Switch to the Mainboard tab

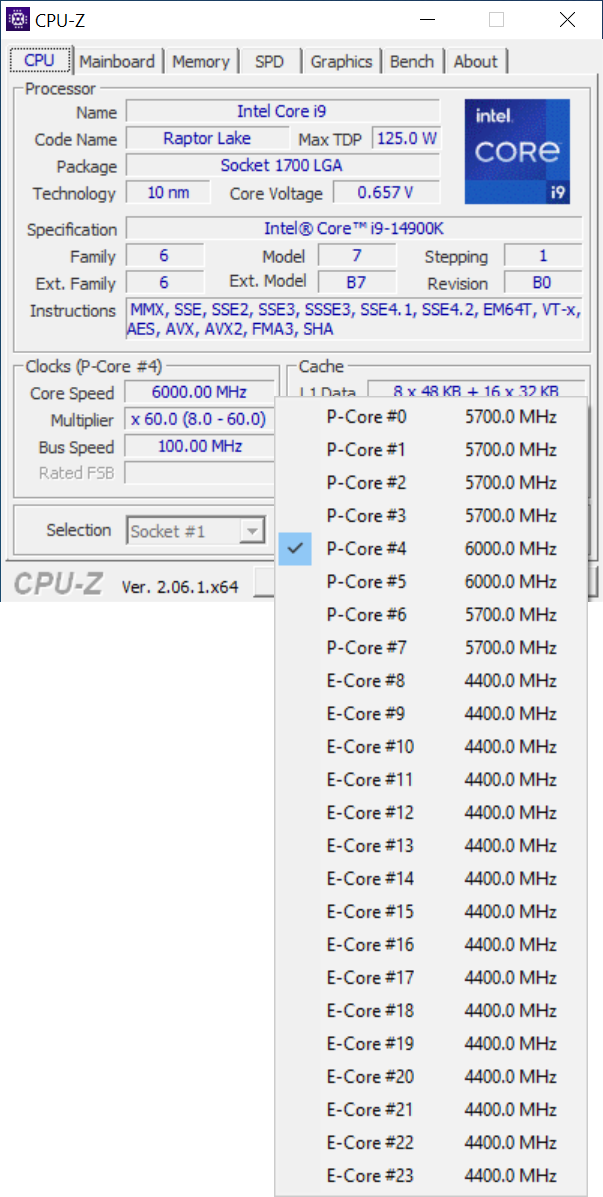[x=118, y=62]
